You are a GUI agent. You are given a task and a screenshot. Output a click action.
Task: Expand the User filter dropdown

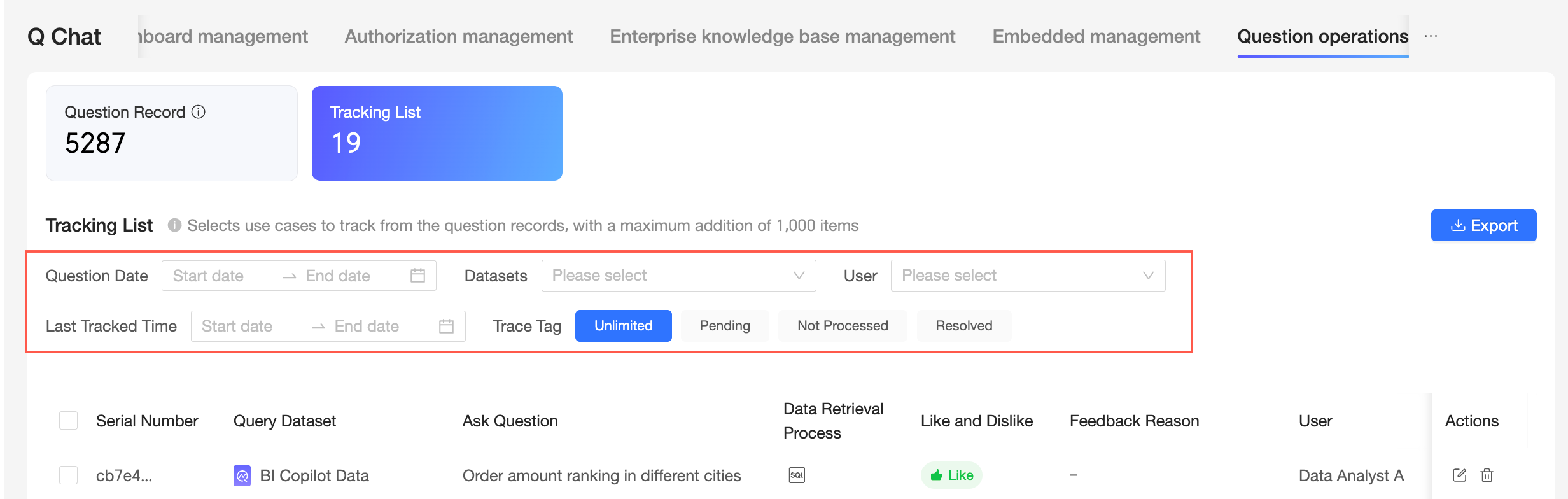(x=1028, y=276)
